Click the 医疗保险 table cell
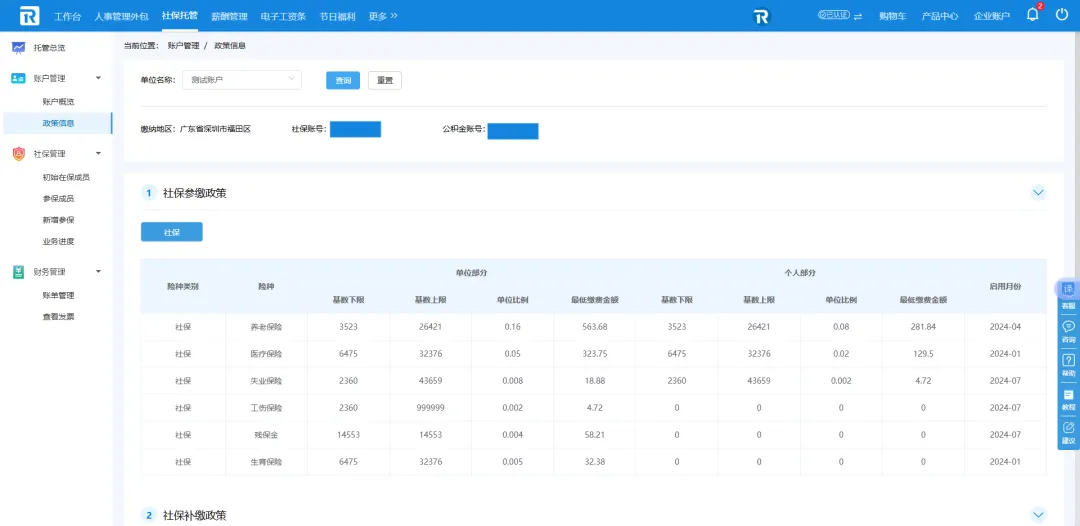Screen dimensions: 1080x526 tap(266, 354)
